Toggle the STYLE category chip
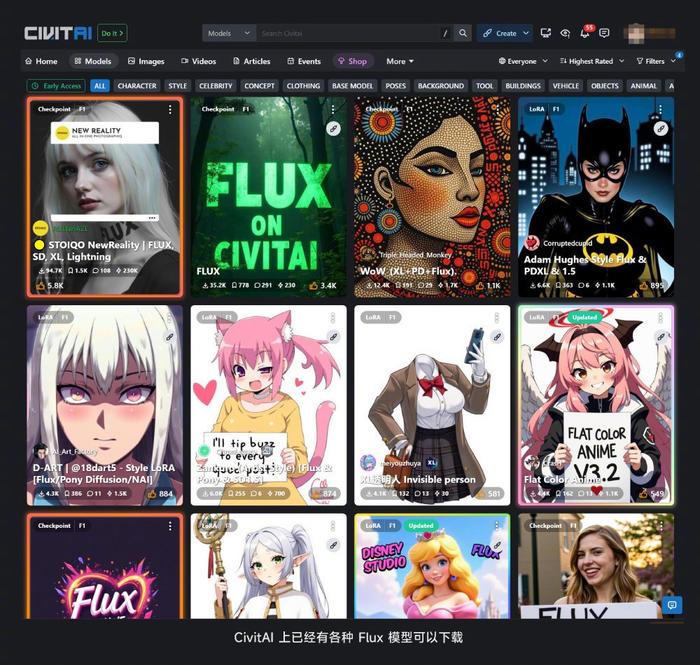The height and width of the screenshot is (665, 700). [x=178, y=86]
